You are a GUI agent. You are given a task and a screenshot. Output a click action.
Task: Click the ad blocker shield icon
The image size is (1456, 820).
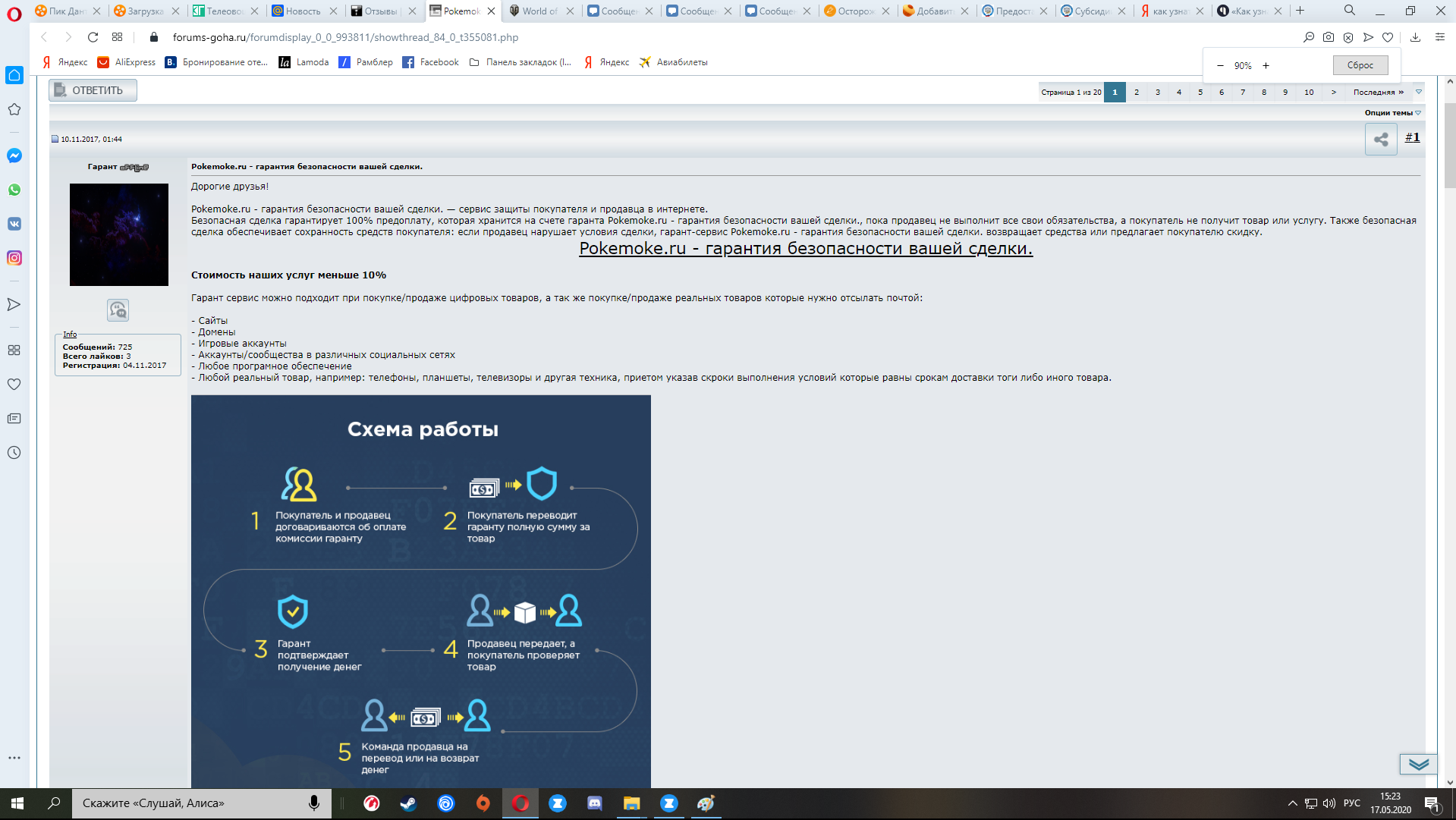[x=1348, y=37]
